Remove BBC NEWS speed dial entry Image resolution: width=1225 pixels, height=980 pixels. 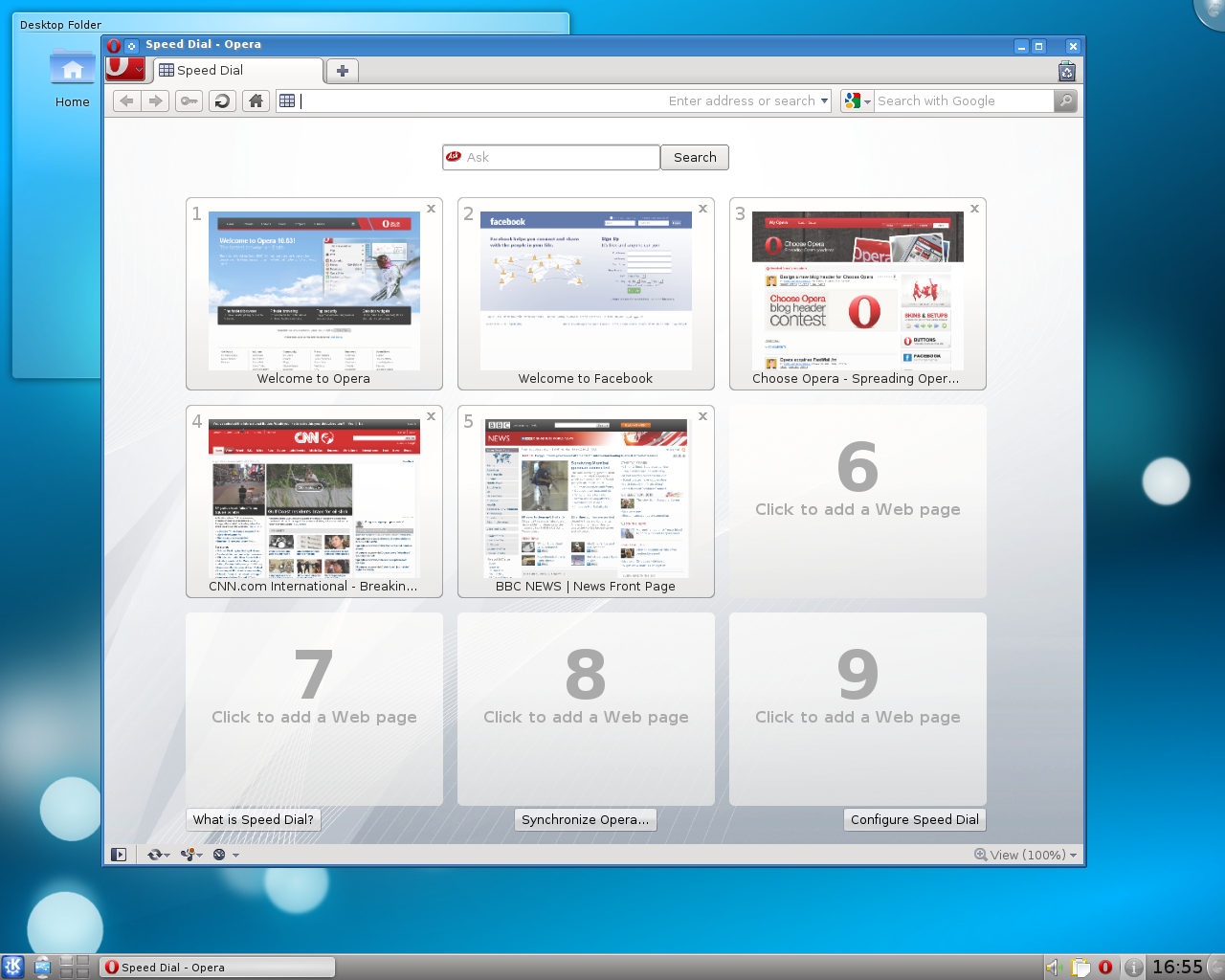[x=702, y=416]
